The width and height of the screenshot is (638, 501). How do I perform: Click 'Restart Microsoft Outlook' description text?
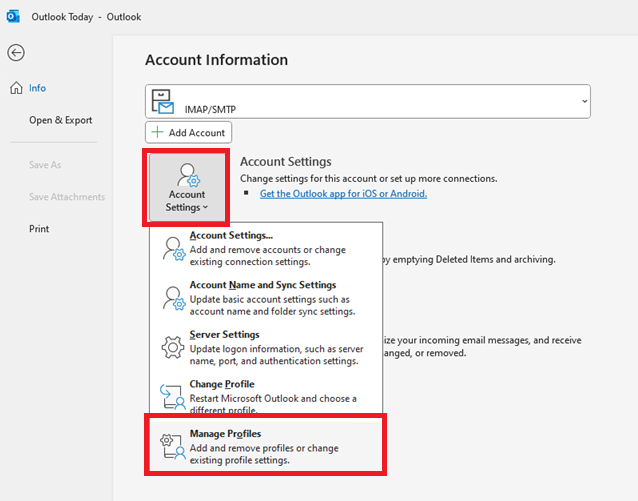tap(273, 404)
